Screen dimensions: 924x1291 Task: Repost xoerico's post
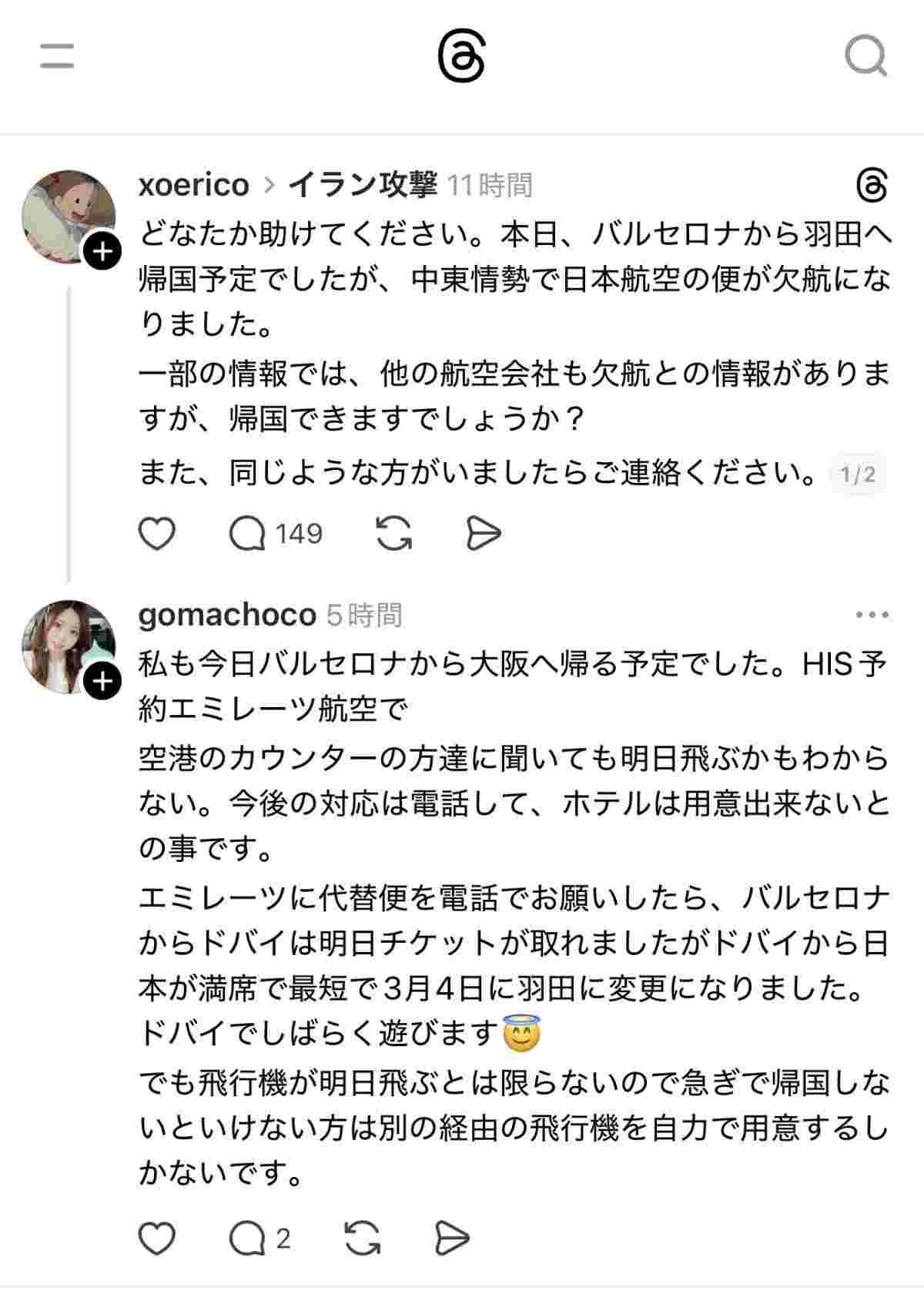pos(393,533)
